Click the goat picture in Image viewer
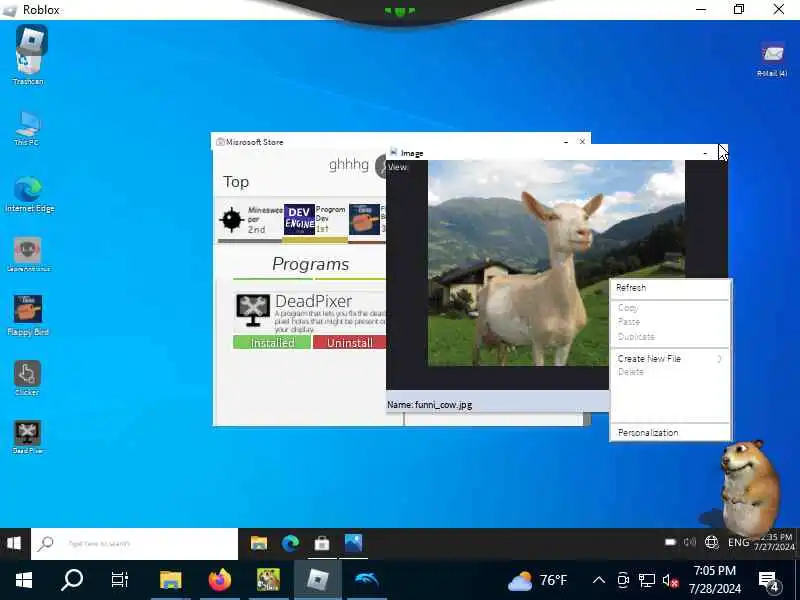The width and height of the screenshot is (800, 600). pyautogui.click(x=556, y=263)
